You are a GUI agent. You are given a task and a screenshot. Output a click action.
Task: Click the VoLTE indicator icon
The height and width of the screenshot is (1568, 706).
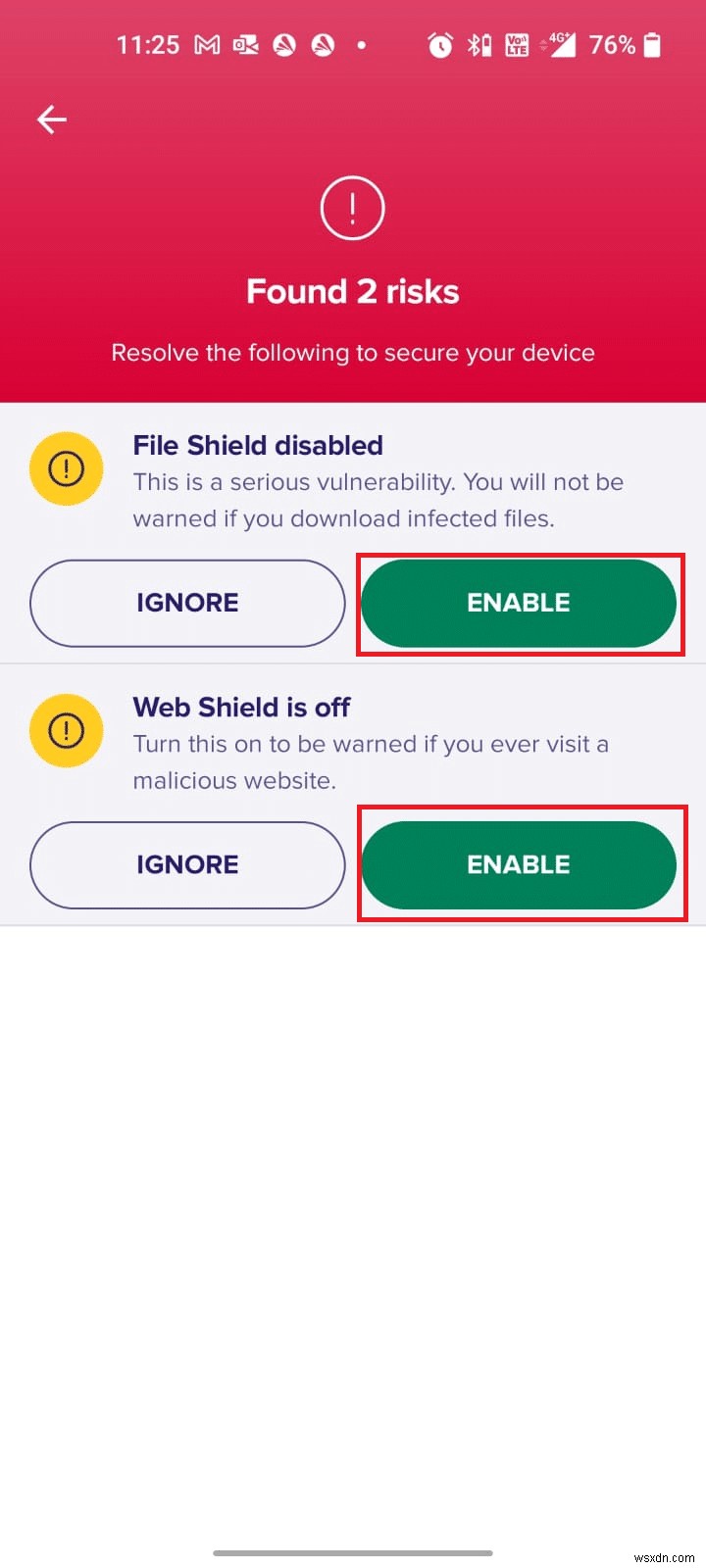click(517, 44)
